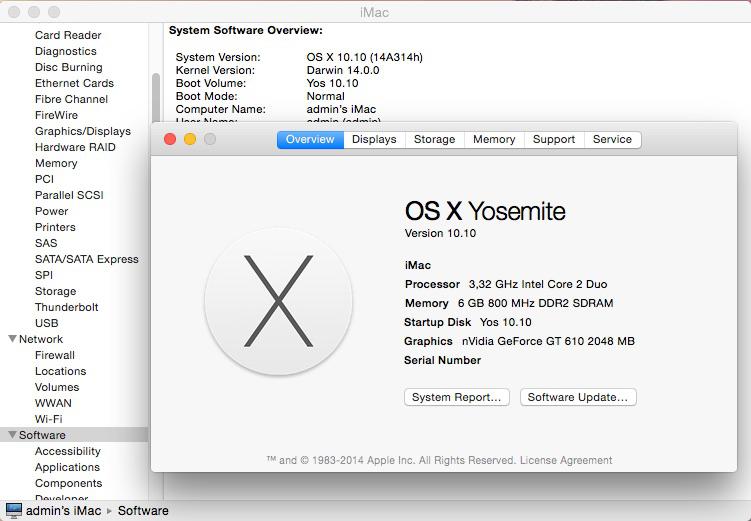This screenshot has width=751, height=521.
Task: Collapse the Software section triangle
Action: point(12,435)
